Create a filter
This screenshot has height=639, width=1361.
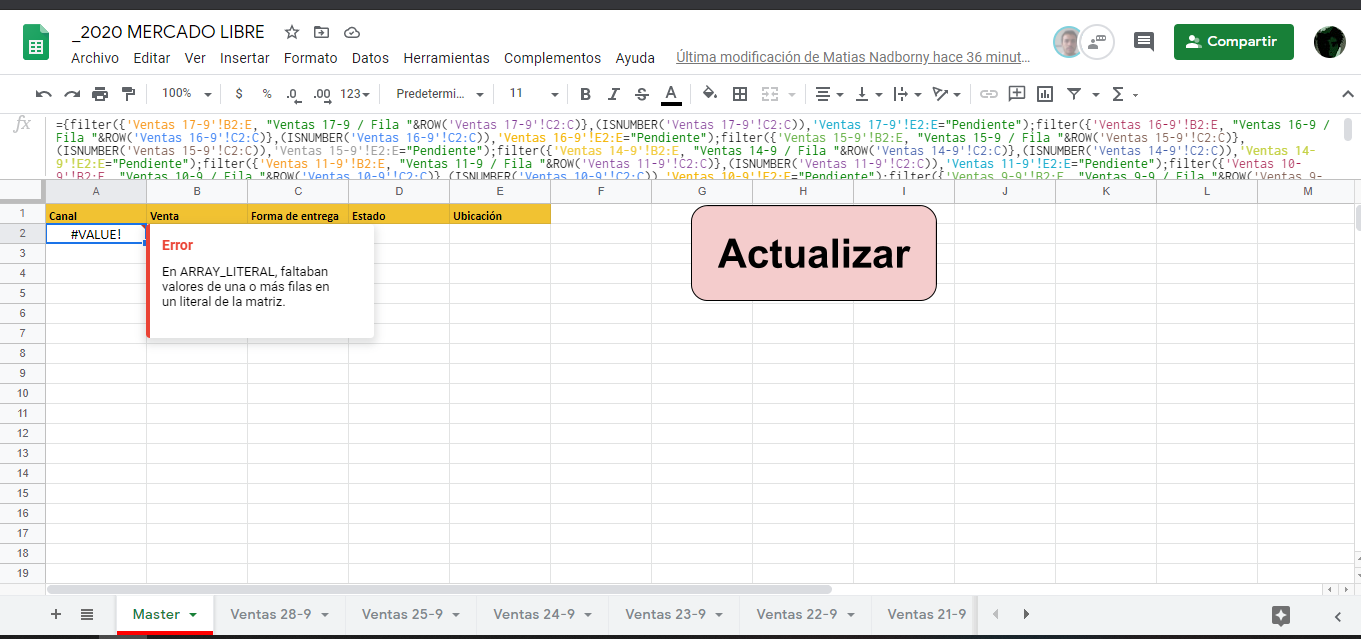tap(1074, 94)
